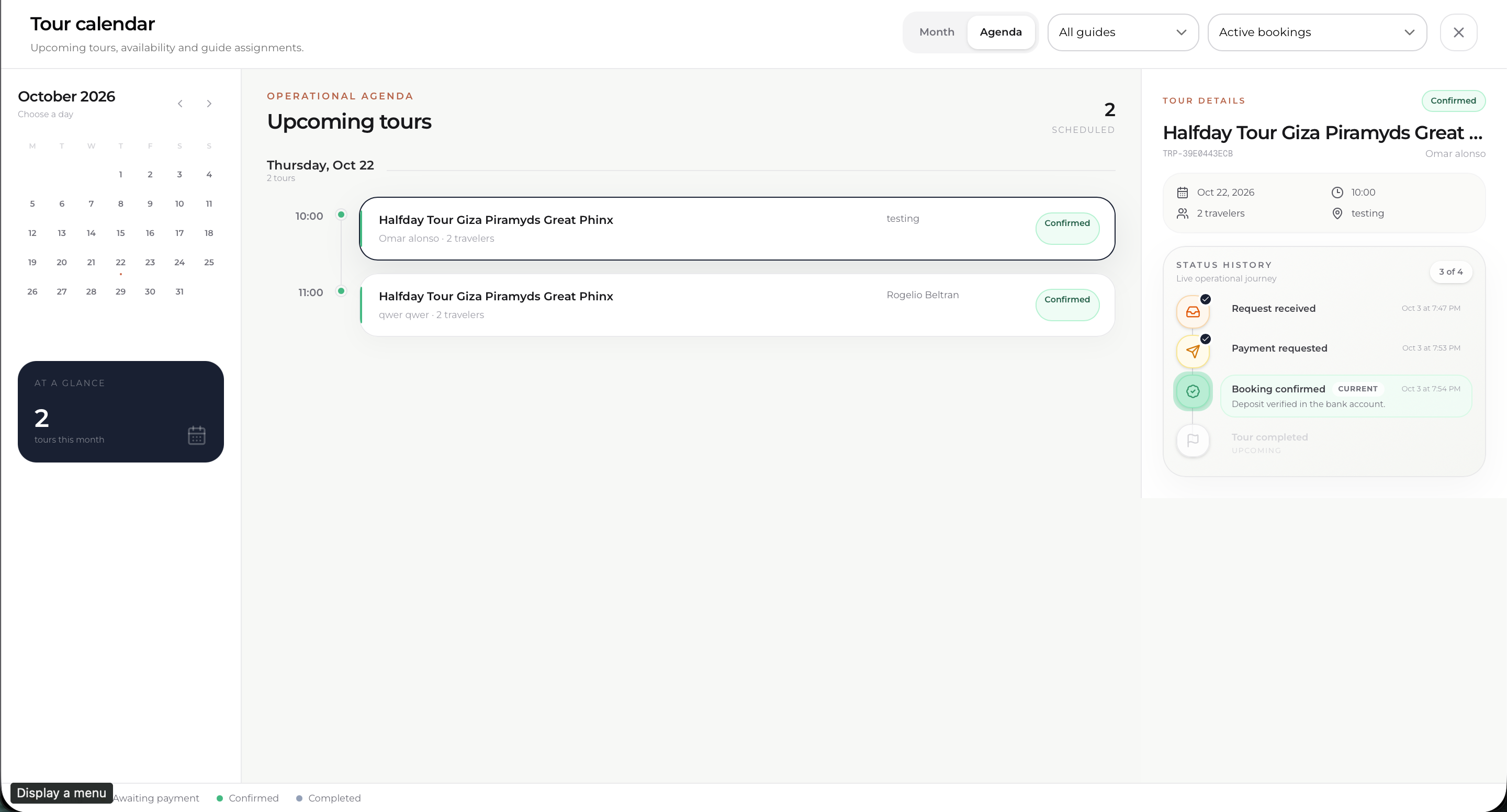This screenshot has width=1507, height=812.
Task: Click the Confirmed badge in Tour Details header
Action: [x=1453, y=100]
